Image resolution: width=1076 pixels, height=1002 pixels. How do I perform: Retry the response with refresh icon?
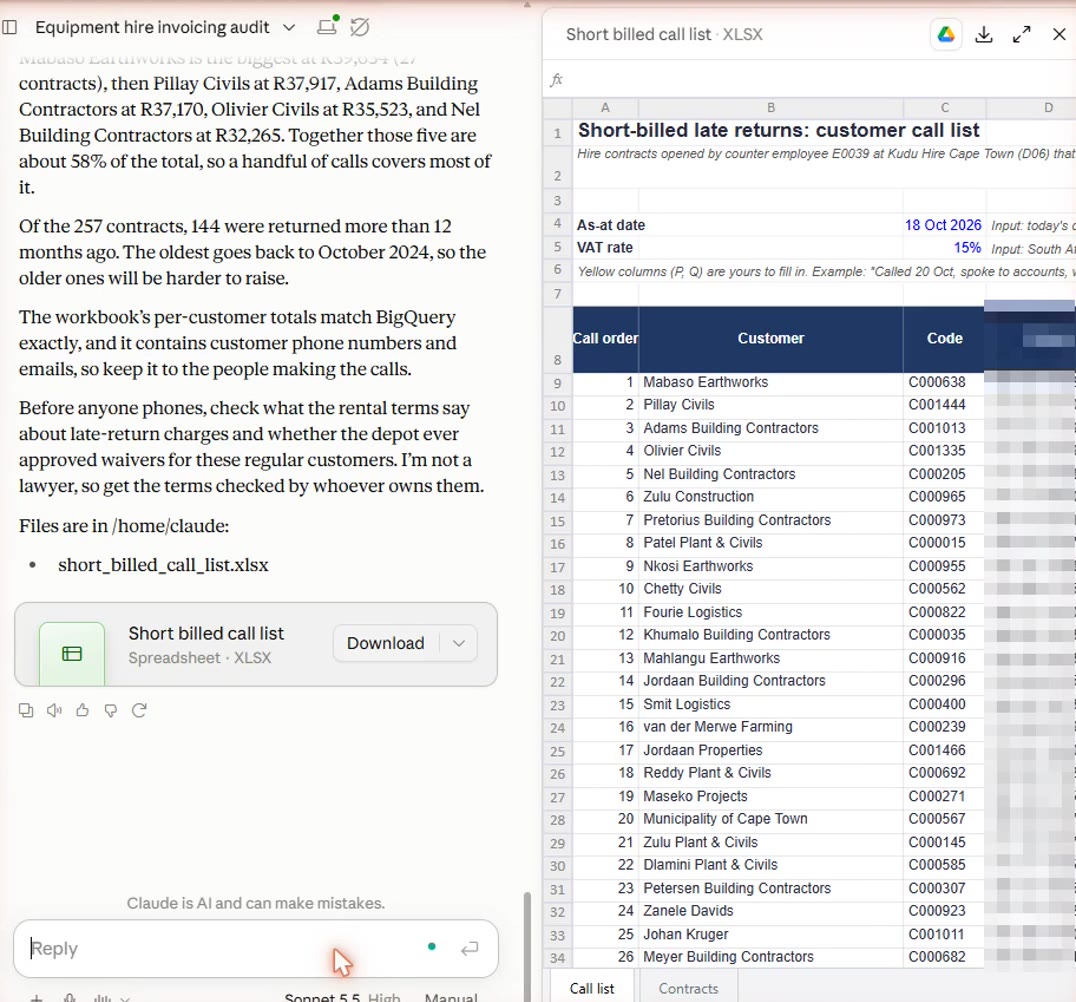(x=139, y=710)
